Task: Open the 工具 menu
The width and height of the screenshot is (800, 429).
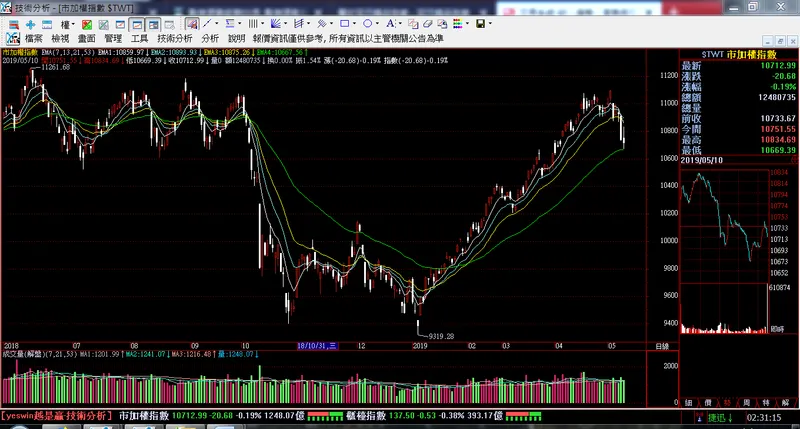Action: [x=139, y=38]
